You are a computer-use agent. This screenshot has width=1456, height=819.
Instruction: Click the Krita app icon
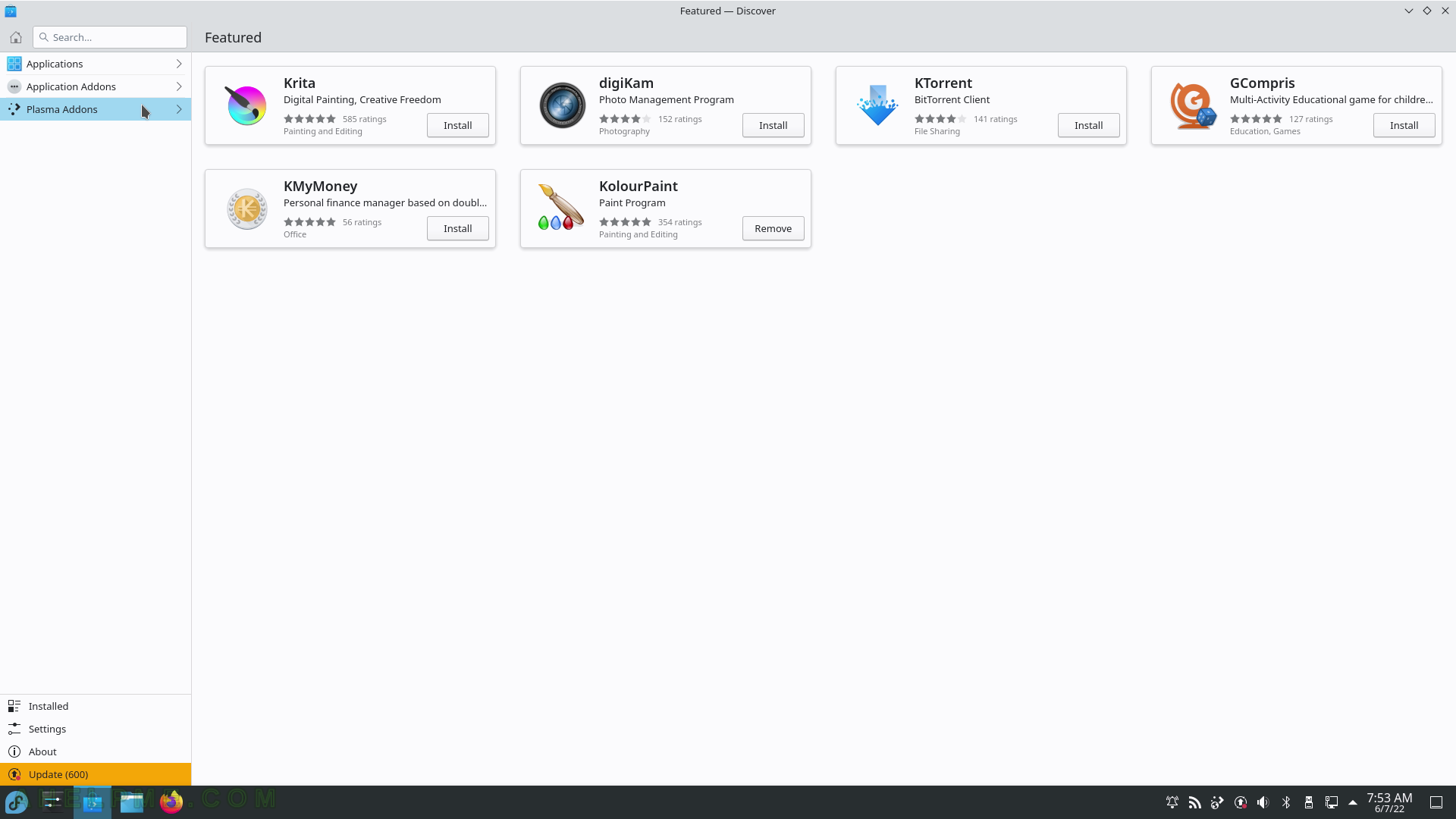point(246,105)
